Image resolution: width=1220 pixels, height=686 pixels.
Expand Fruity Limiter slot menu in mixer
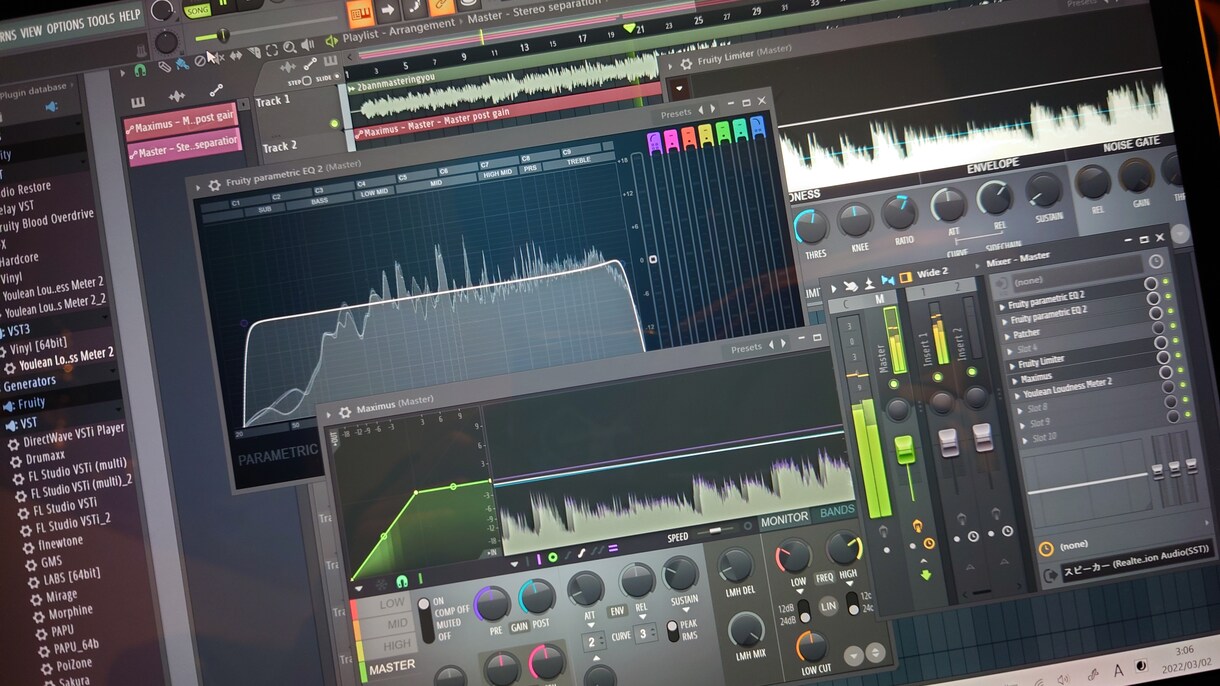[1013, 366]
